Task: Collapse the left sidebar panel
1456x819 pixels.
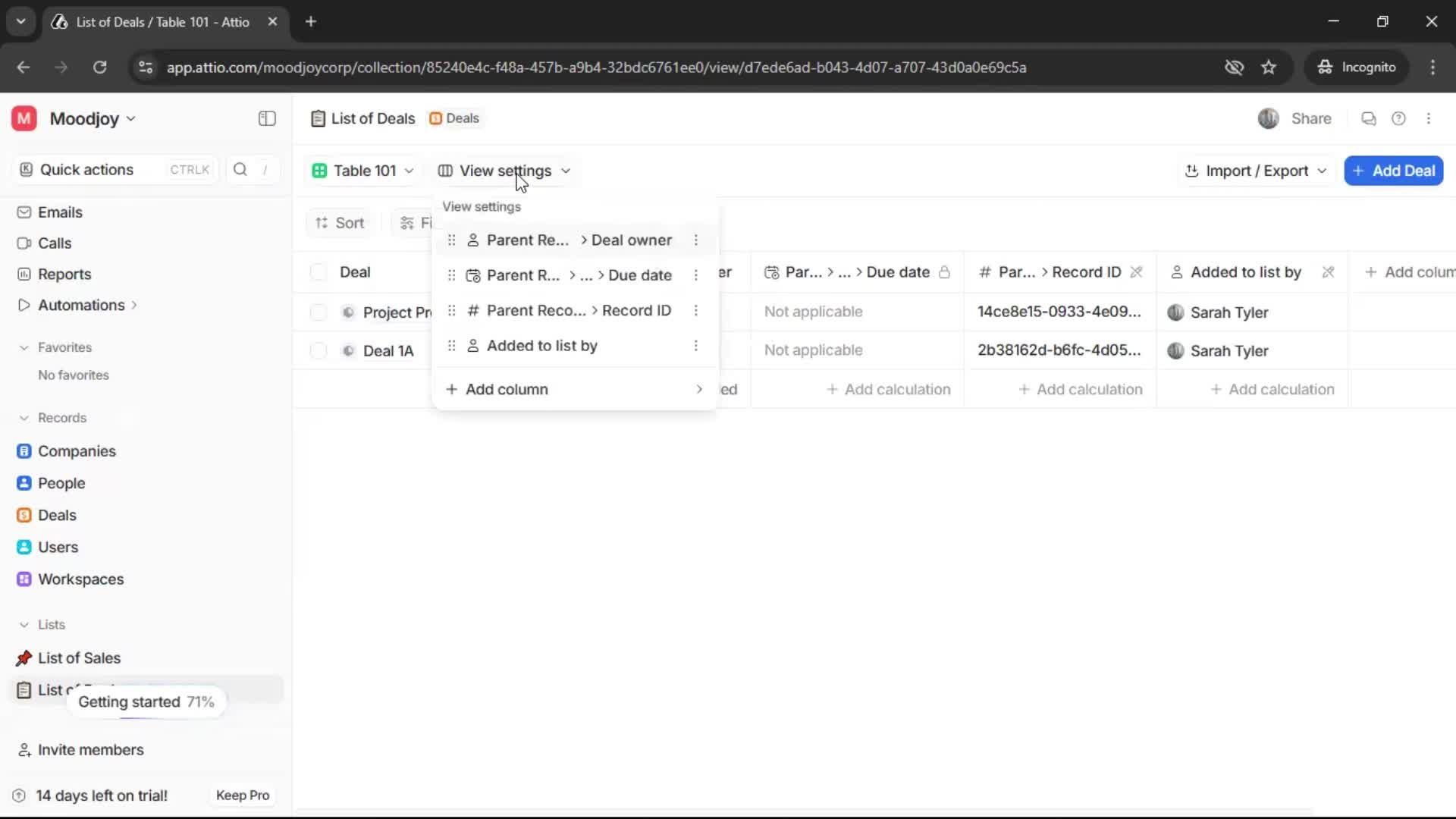Action: (266, 118)
